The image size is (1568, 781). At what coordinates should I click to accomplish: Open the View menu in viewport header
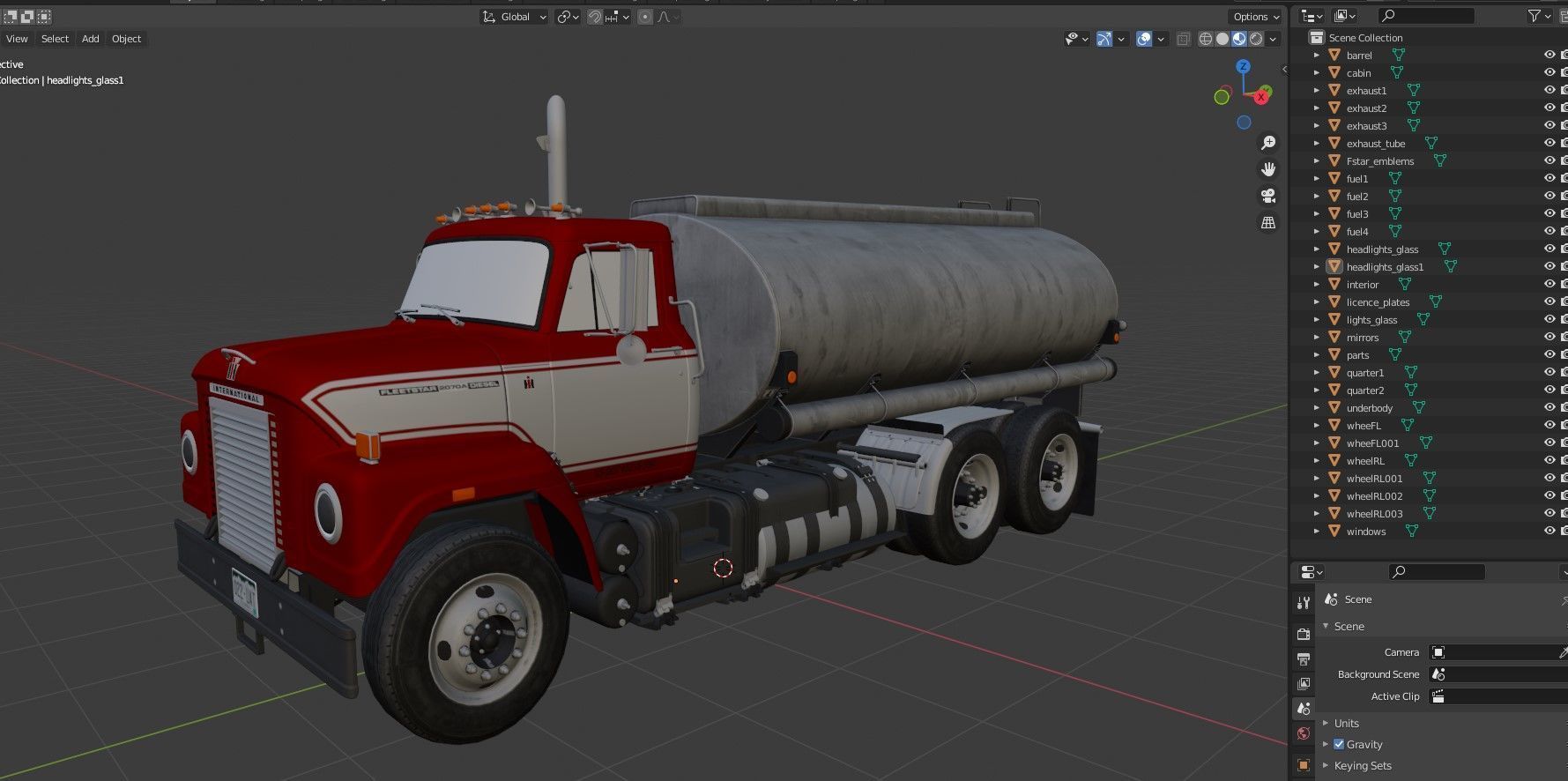click(x=17, y=39)
